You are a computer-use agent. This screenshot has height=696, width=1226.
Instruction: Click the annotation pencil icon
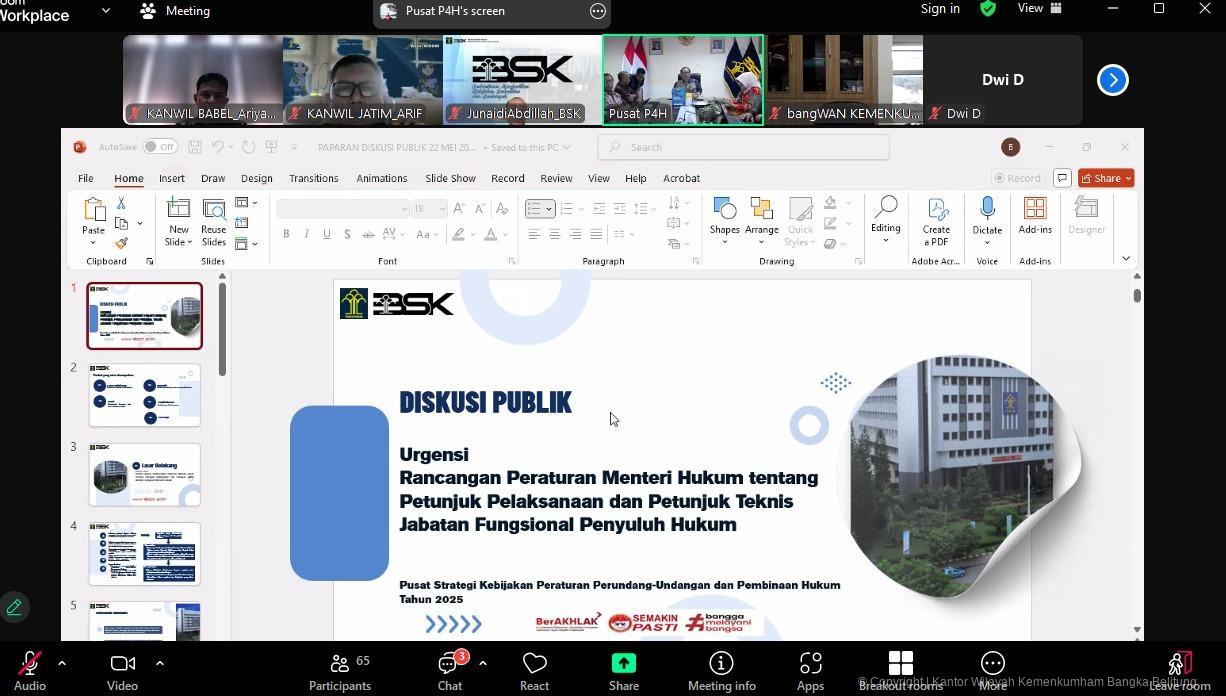[x=15, y=607]
